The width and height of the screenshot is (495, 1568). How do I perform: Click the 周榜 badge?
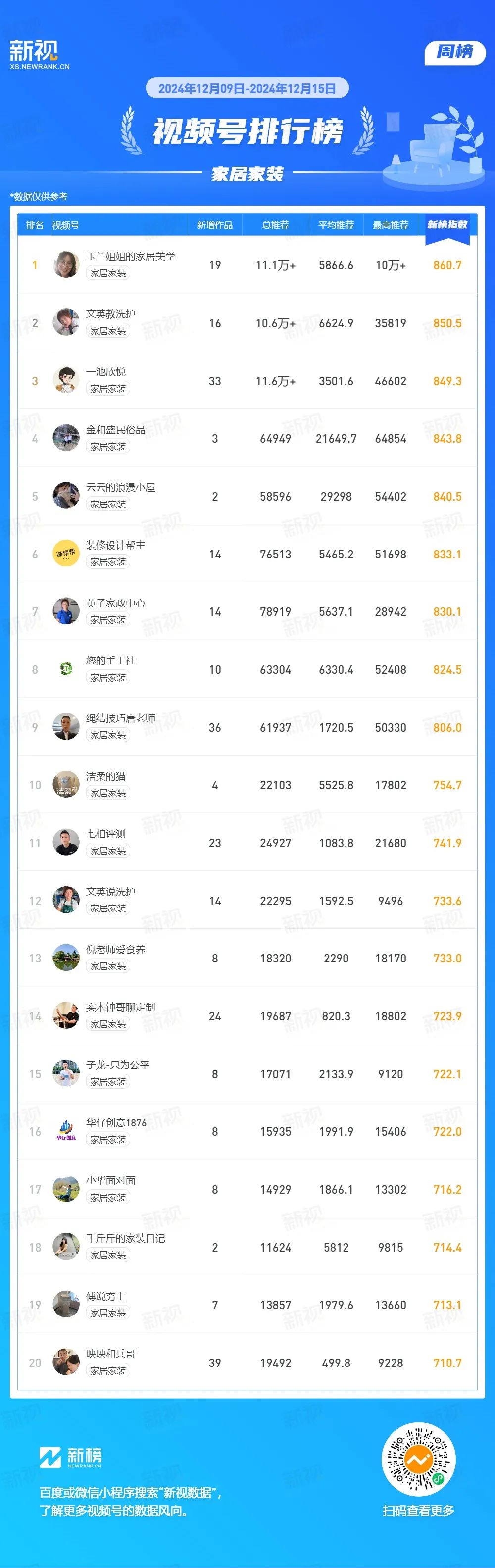click(x=455, y=52)
